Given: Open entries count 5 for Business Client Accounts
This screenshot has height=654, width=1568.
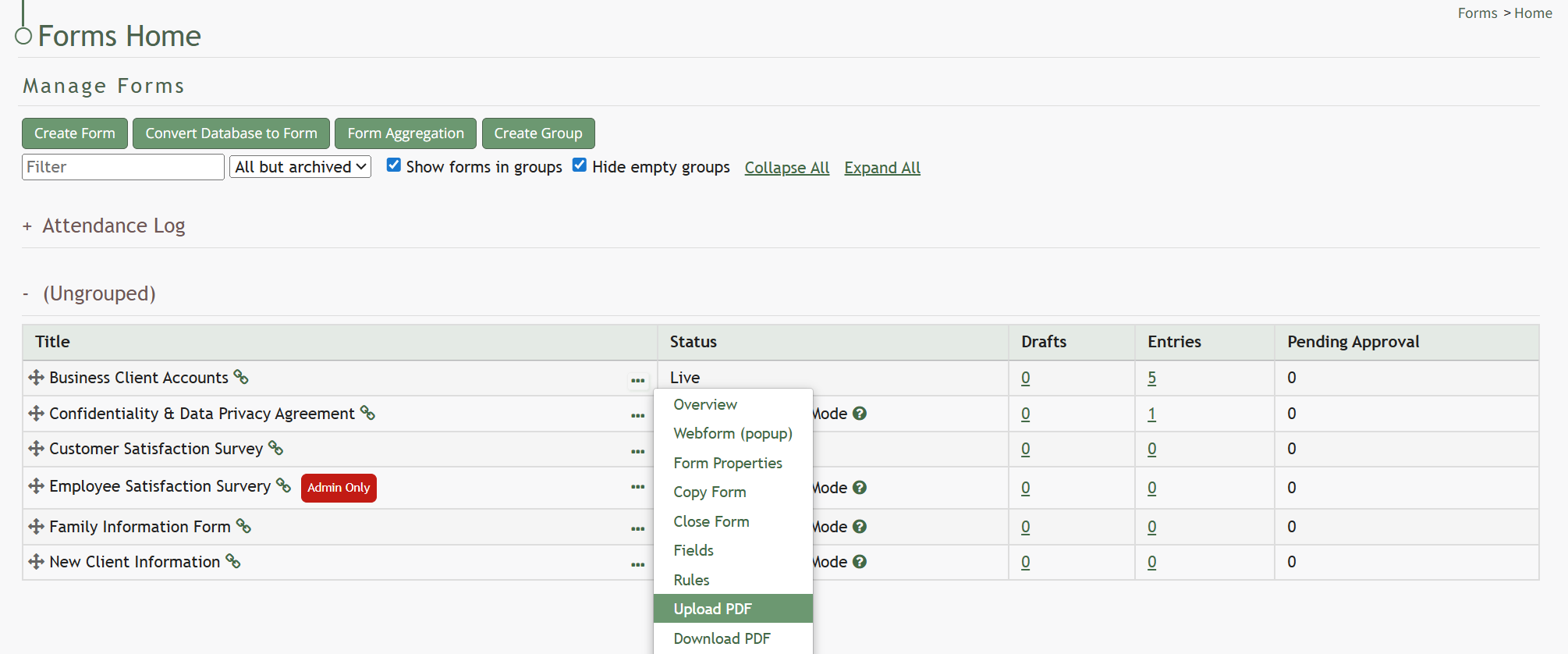Looking at the screenshot, I should coord(1151,378).
